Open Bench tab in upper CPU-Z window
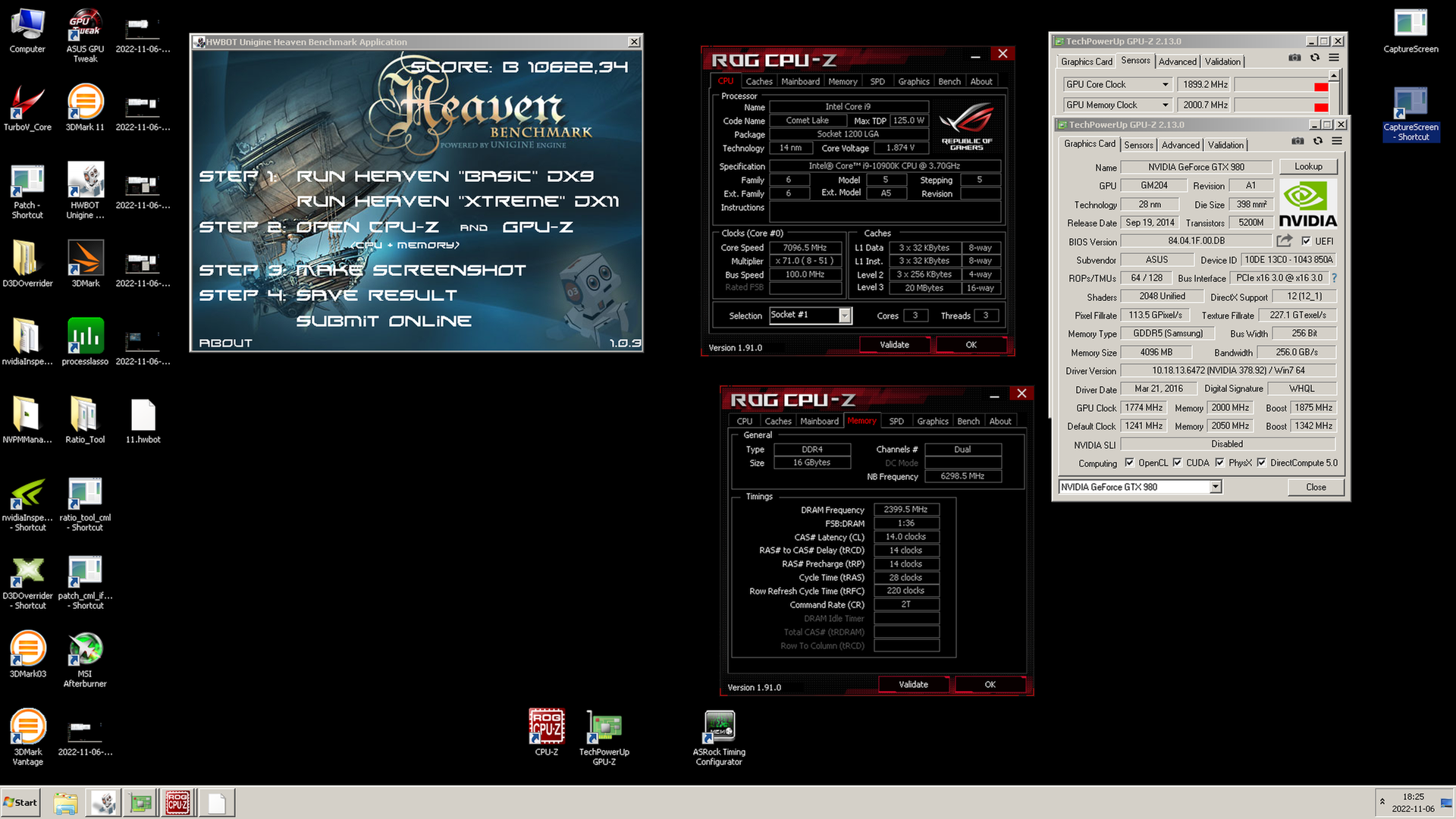This screenshot has width=1456, height=819. coord(949,81)
